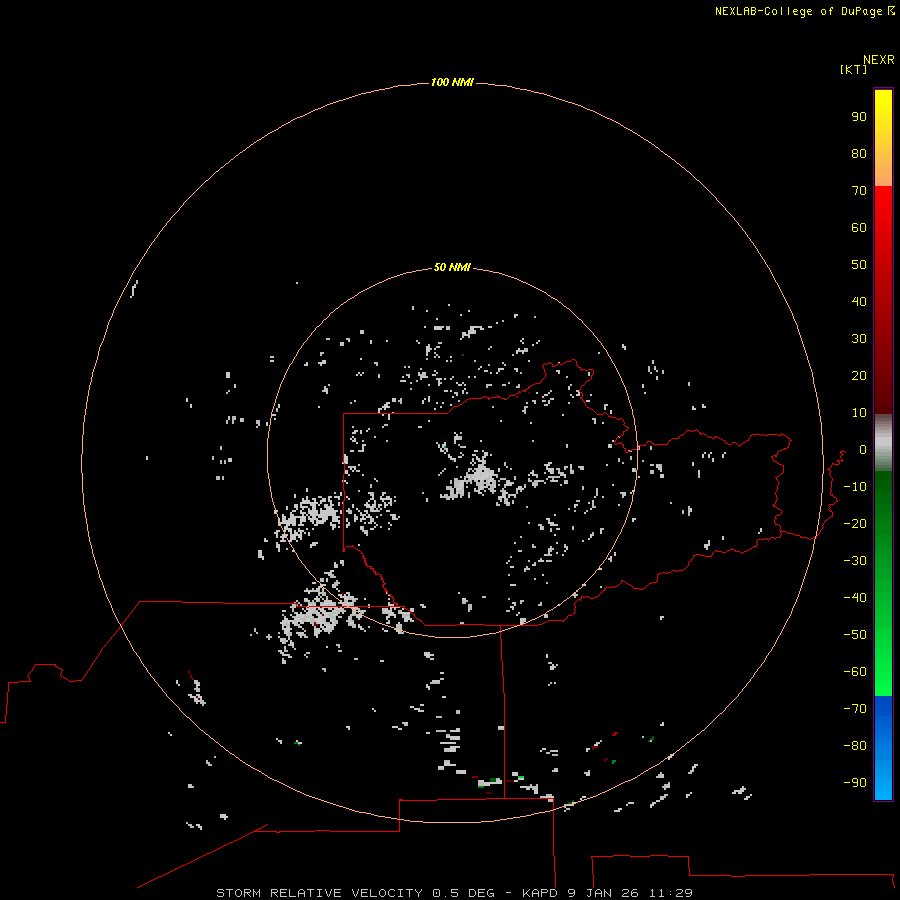Viewport: 900px width, 900px height.
Task: Click the 40 value on velocity scale
Action: (x=859, y=301)
